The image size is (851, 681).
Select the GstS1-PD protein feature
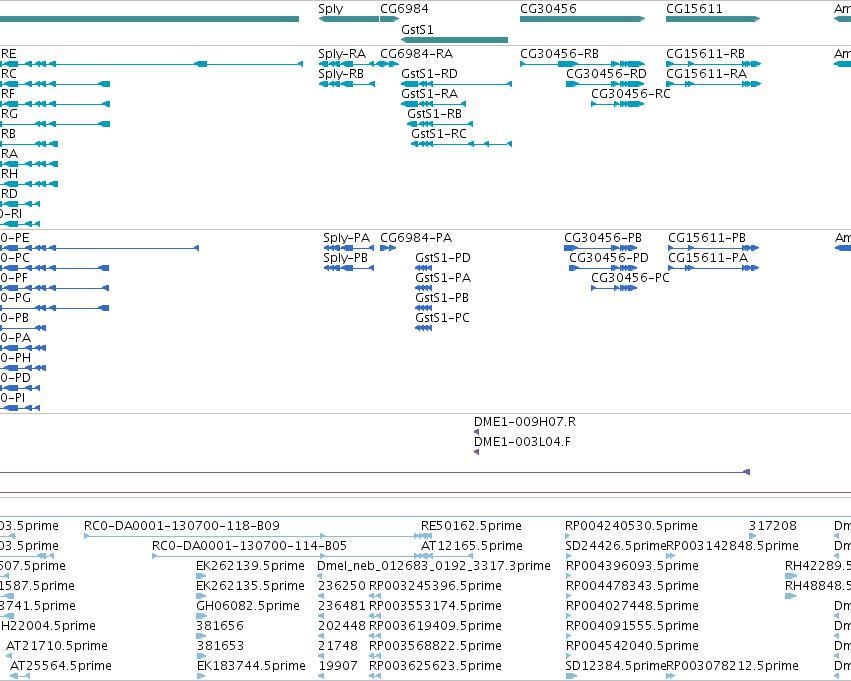423,268
